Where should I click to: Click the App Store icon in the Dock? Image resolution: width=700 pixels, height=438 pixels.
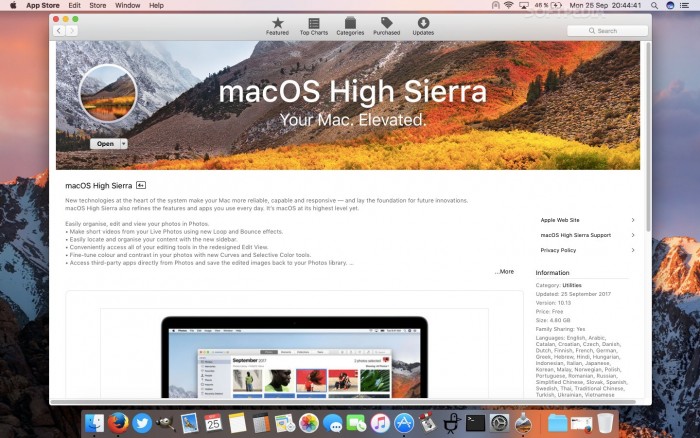tap(404, 423)
